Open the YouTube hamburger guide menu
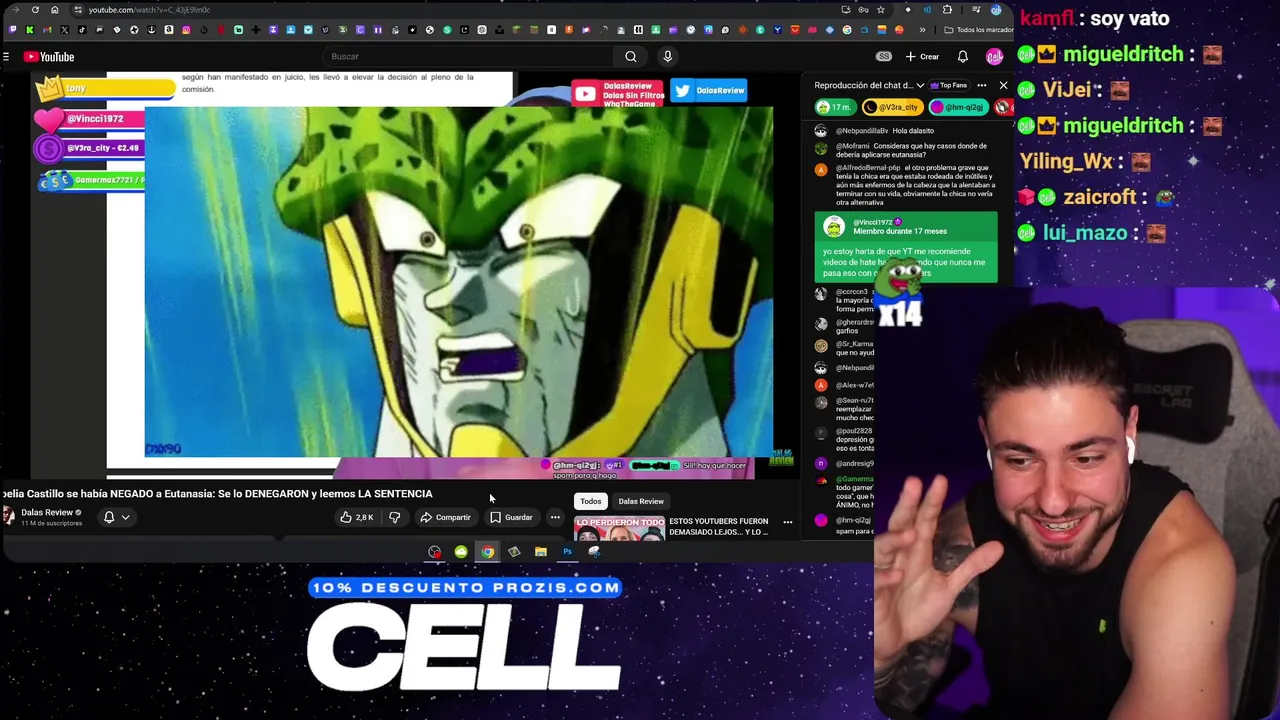The width and height of the screenshot is (1280, 720). tap(6, 57)
